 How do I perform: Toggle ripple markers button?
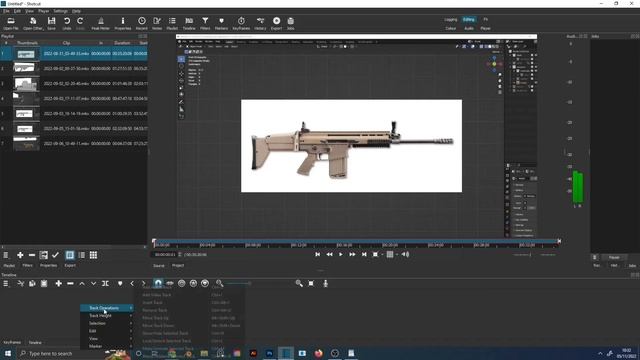click(205, 283)
